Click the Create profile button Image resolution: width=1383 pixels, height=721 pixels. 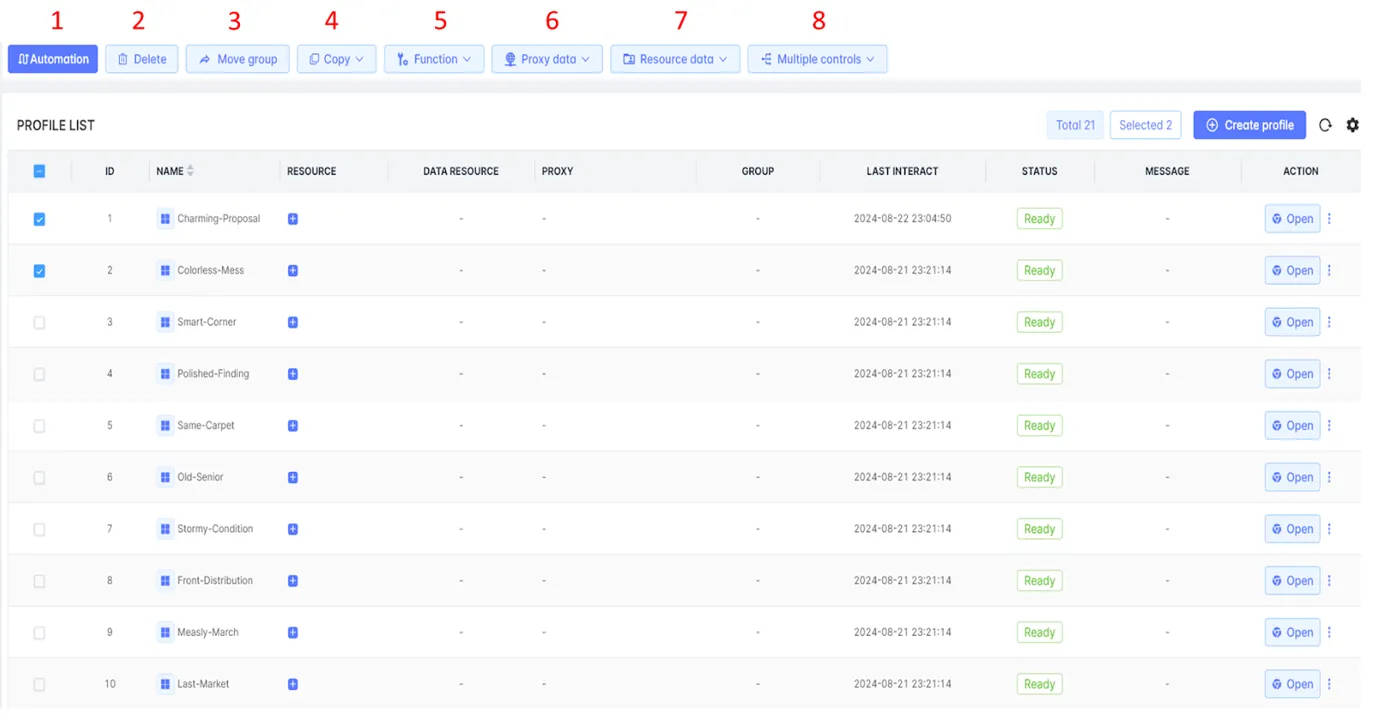click(x=1249, y=125)
